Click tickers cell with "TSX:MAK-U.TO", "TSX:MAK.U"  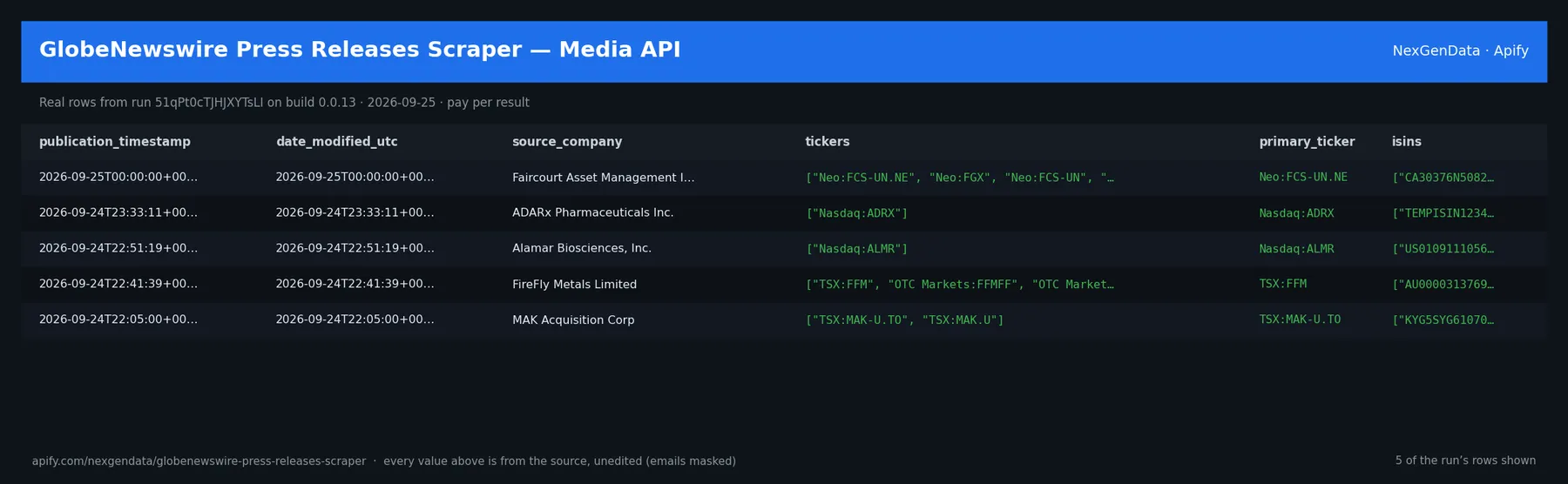tap(905, 320)
